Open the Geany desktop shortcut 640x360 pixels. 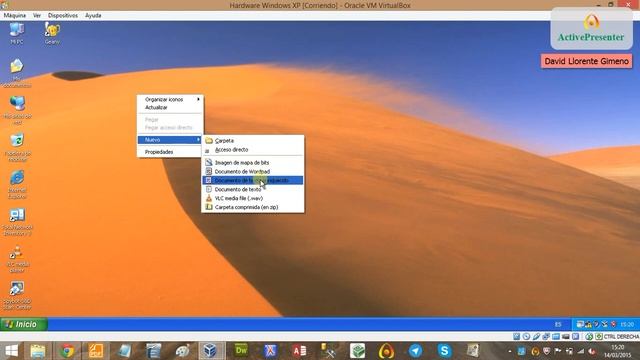point(52,33)
